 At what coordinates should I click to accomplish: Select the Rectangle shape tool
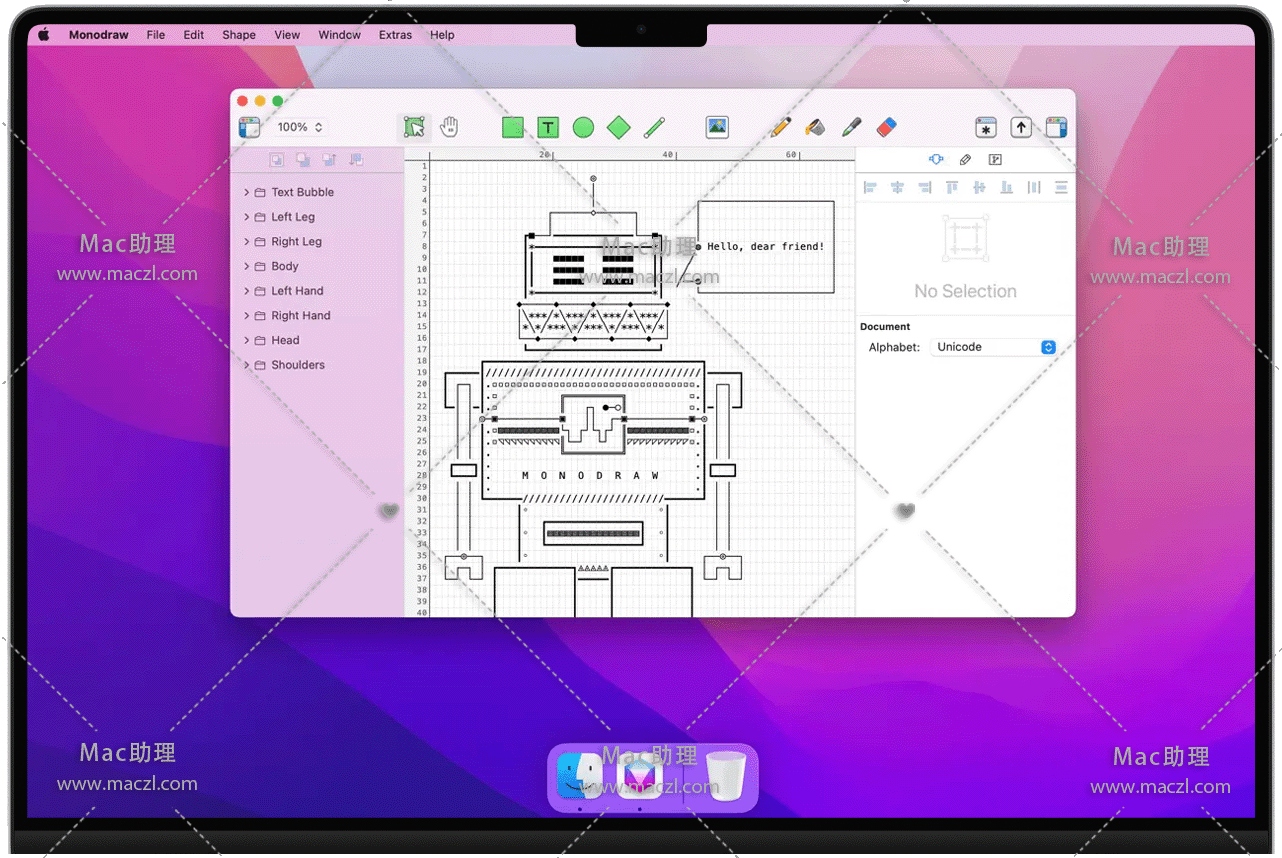tap(513, 127)
